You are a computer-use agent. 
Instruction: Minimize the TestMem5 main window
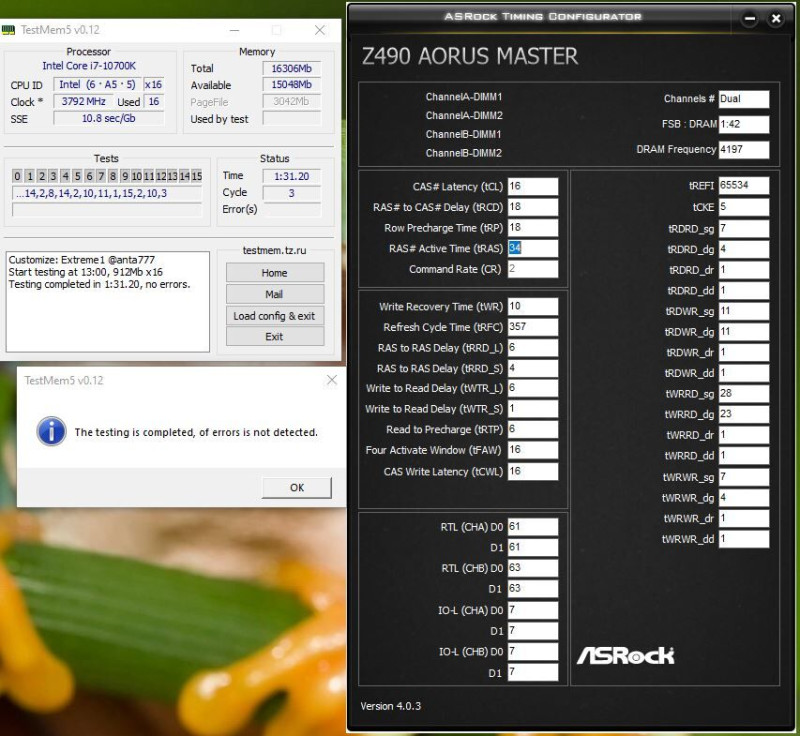point(234,30)
